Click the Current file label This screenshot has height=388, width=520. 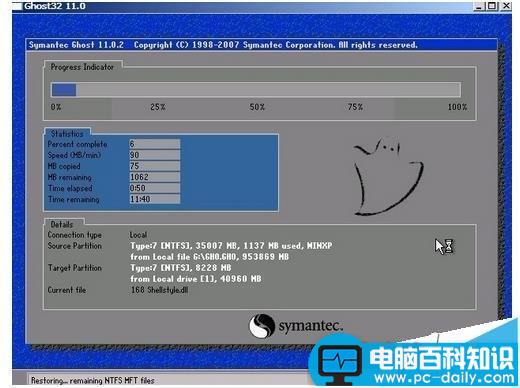point(67,290)
